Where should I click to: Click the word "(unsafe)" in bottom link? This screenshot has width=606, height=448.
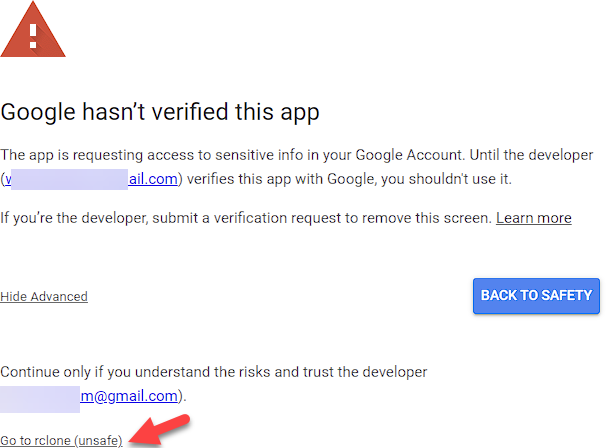coord(98,440)
